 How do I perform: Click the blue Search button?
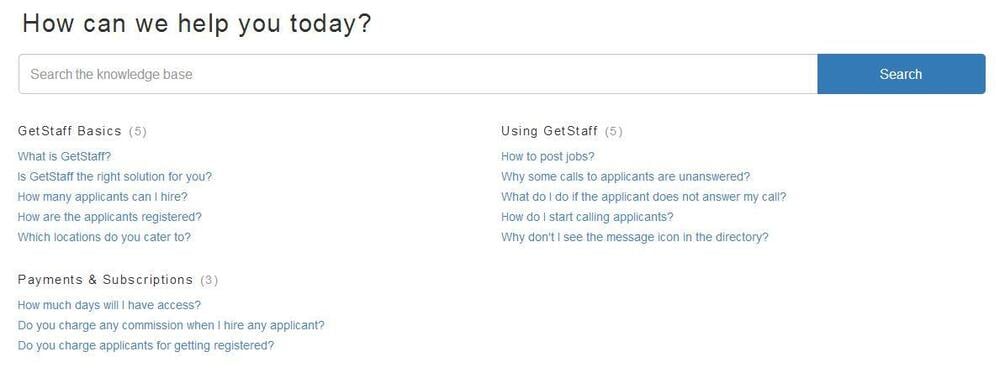tap(901, 74)
